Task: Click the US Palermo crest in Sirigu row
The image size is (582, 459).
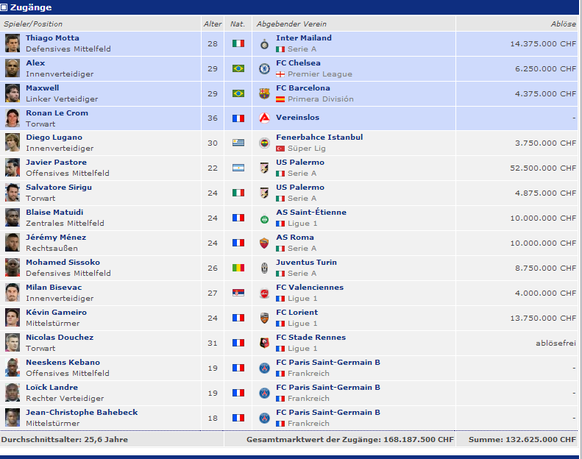Action: (x=264, y=193)
